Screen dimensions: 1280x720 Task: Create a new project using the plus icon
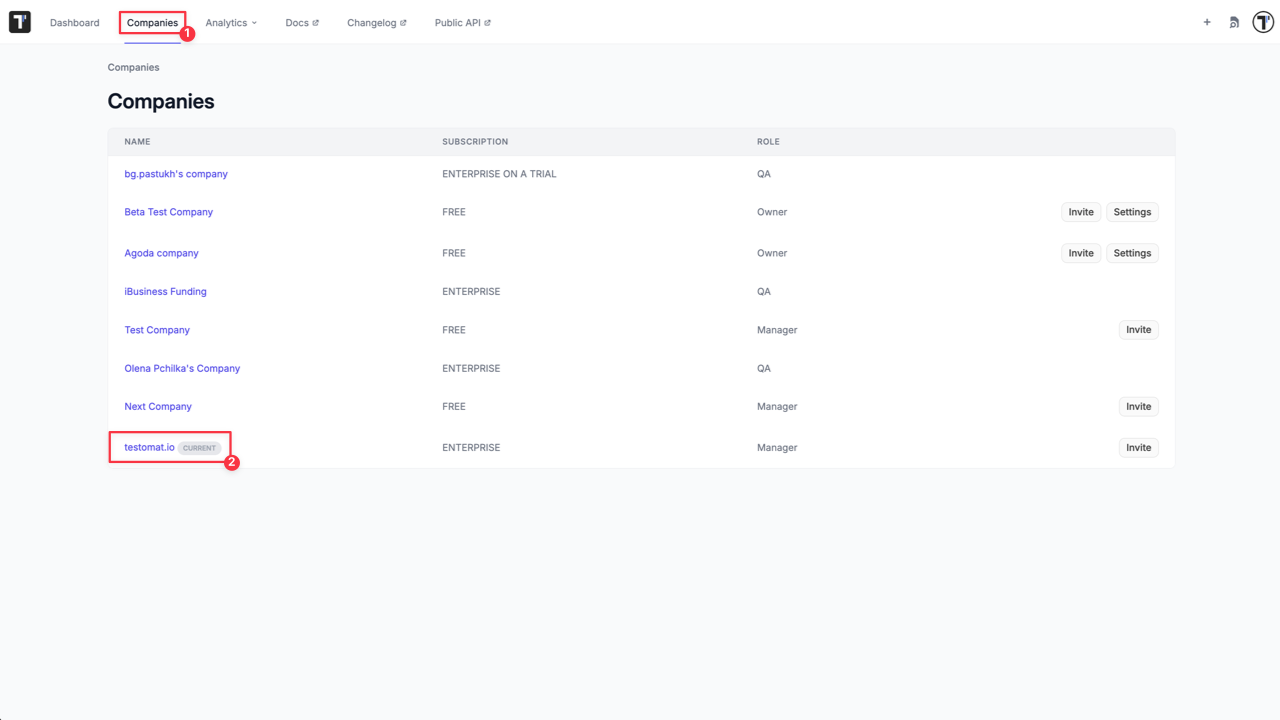(x=1206, y=21)
